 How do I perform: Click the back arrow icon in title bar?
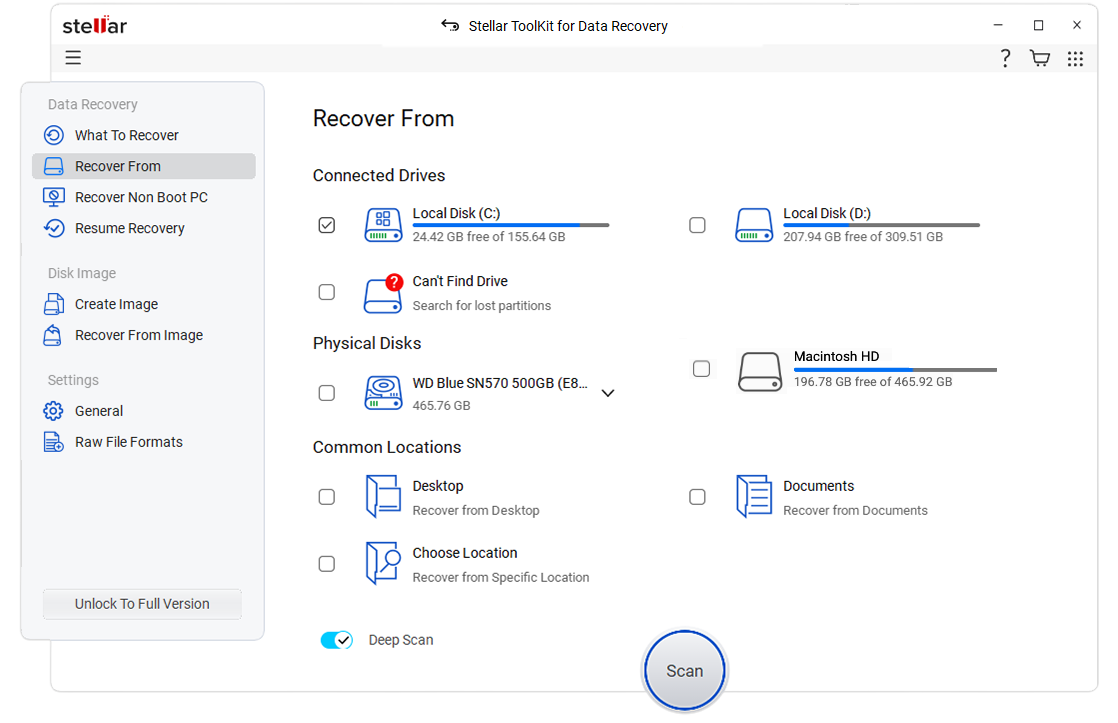pyautogui.click(x=450, y=26)
